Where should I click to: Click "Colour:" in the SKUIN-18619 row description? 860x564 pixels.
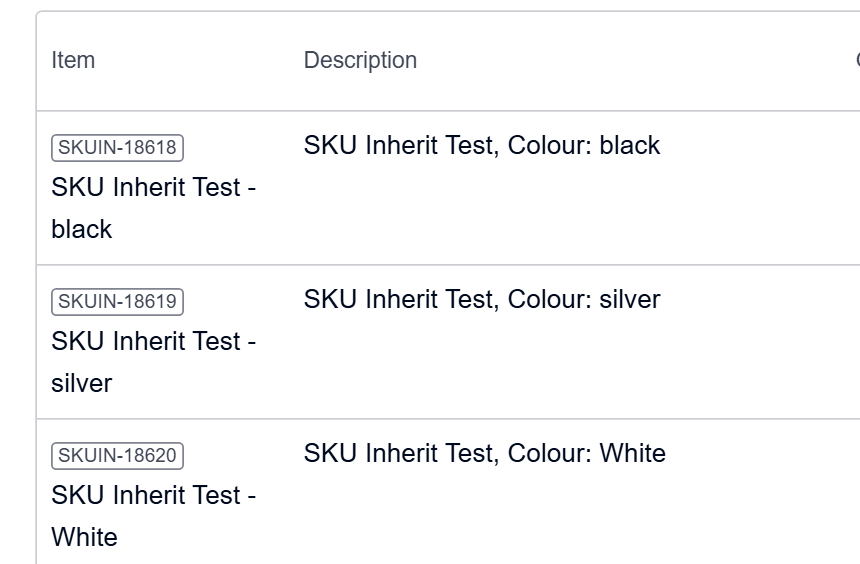coord(550,300)
